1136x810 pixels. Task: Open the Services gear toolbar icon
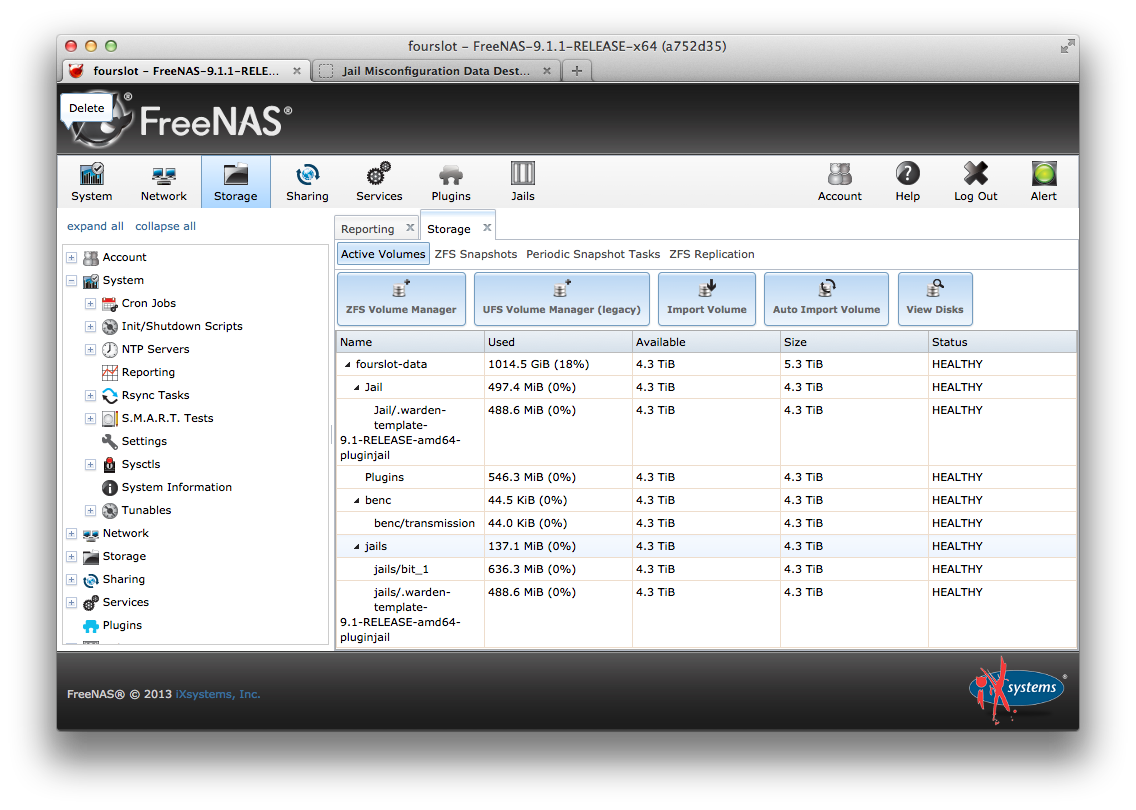click(379, 181)
